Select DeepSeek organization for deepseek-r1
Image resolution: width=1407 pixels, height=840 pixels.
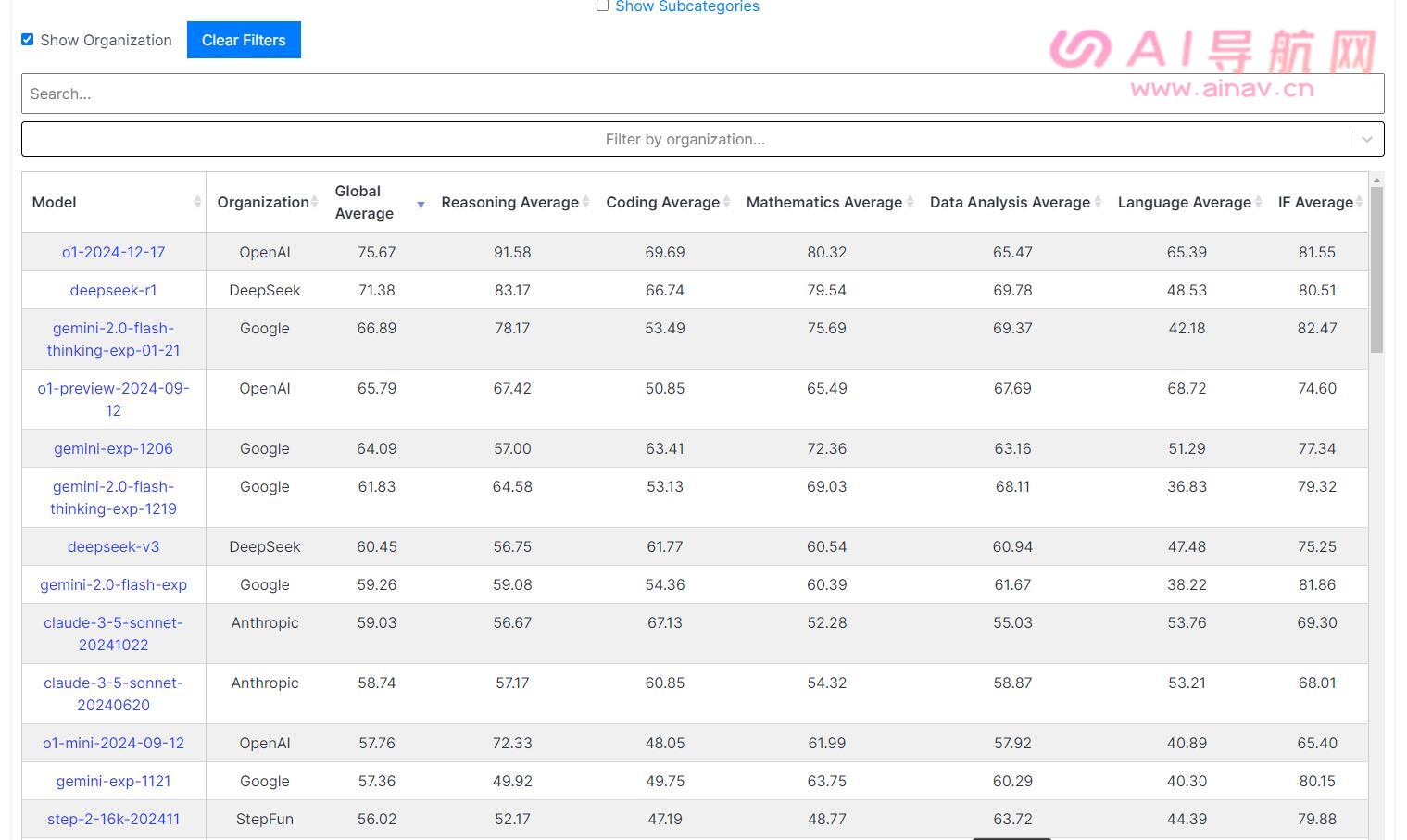click(x=265, y=290)
